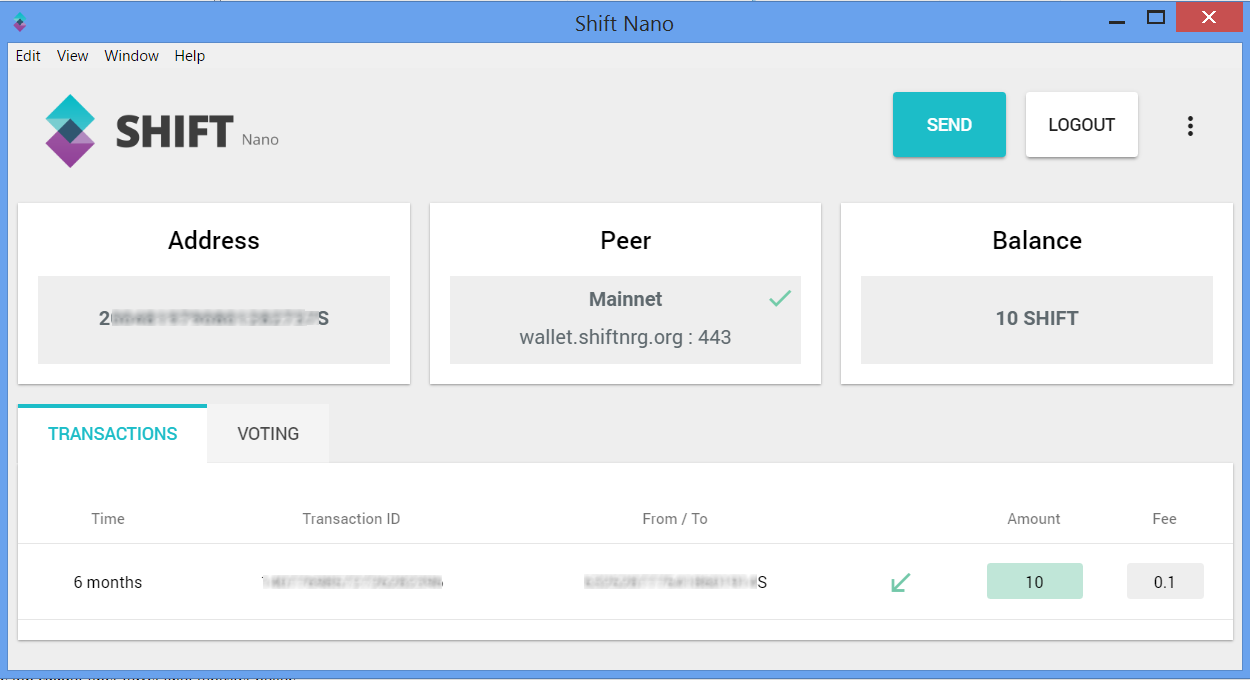The width and height of the screenshot is (1250, 680).
Task: Switch to the VOTING tab
Action: 268,434
